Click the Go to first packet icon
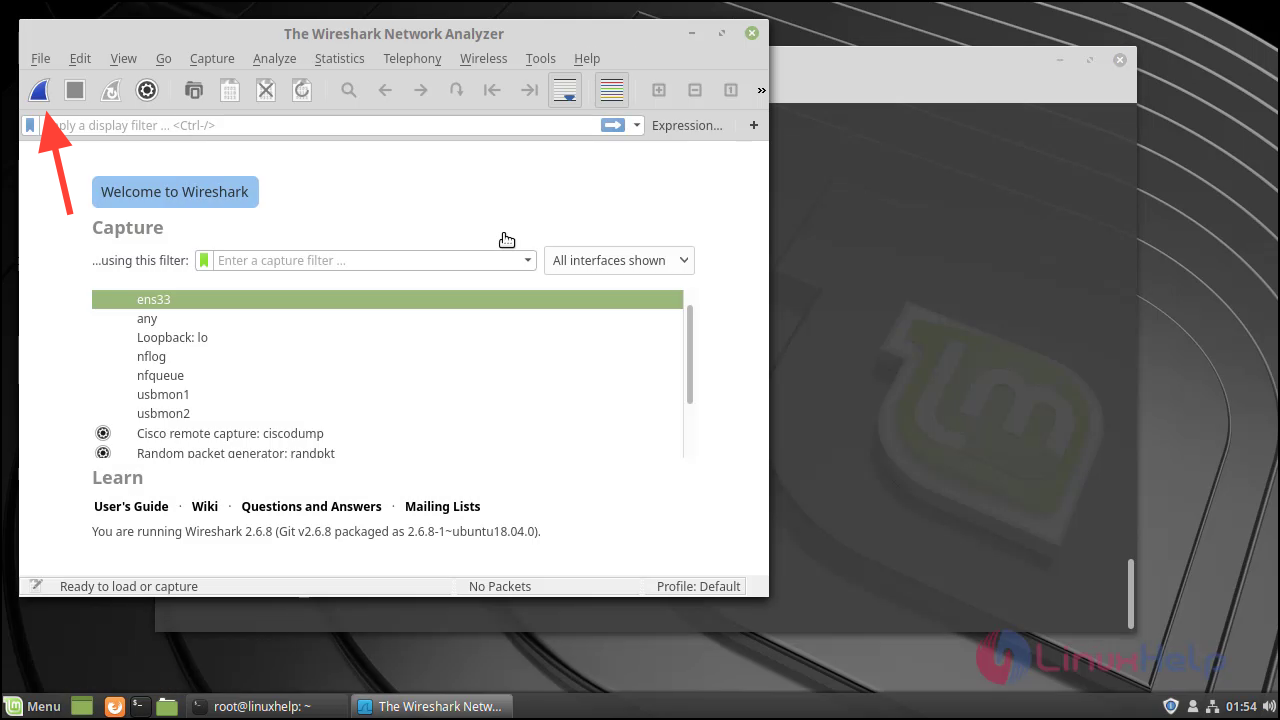This screenshot has width=1280, height=720. pos(492,90)
